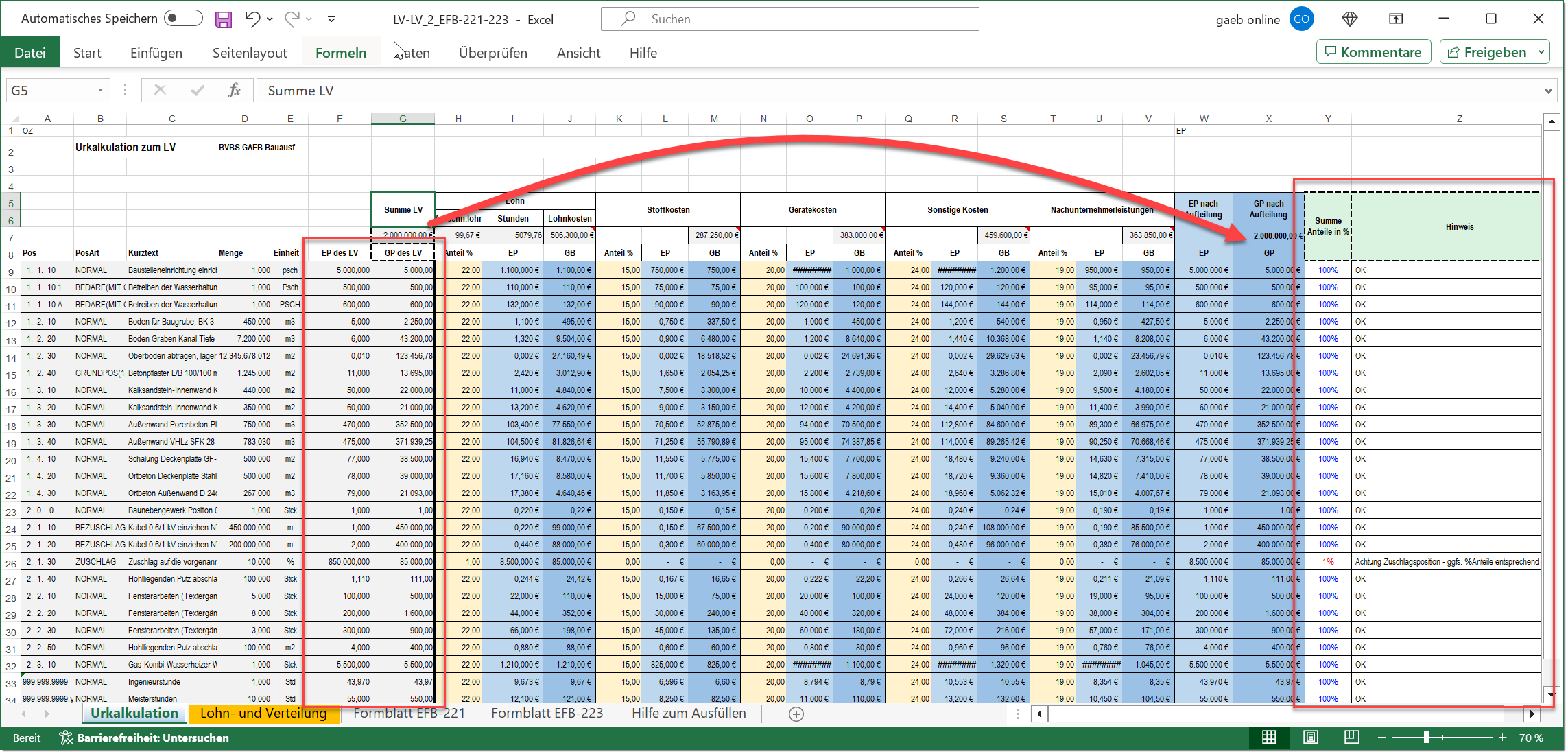Click the add new sheet plus icon
This screenshot has height=754, width=1568.
pyautogui.click(x=796, y=714)
